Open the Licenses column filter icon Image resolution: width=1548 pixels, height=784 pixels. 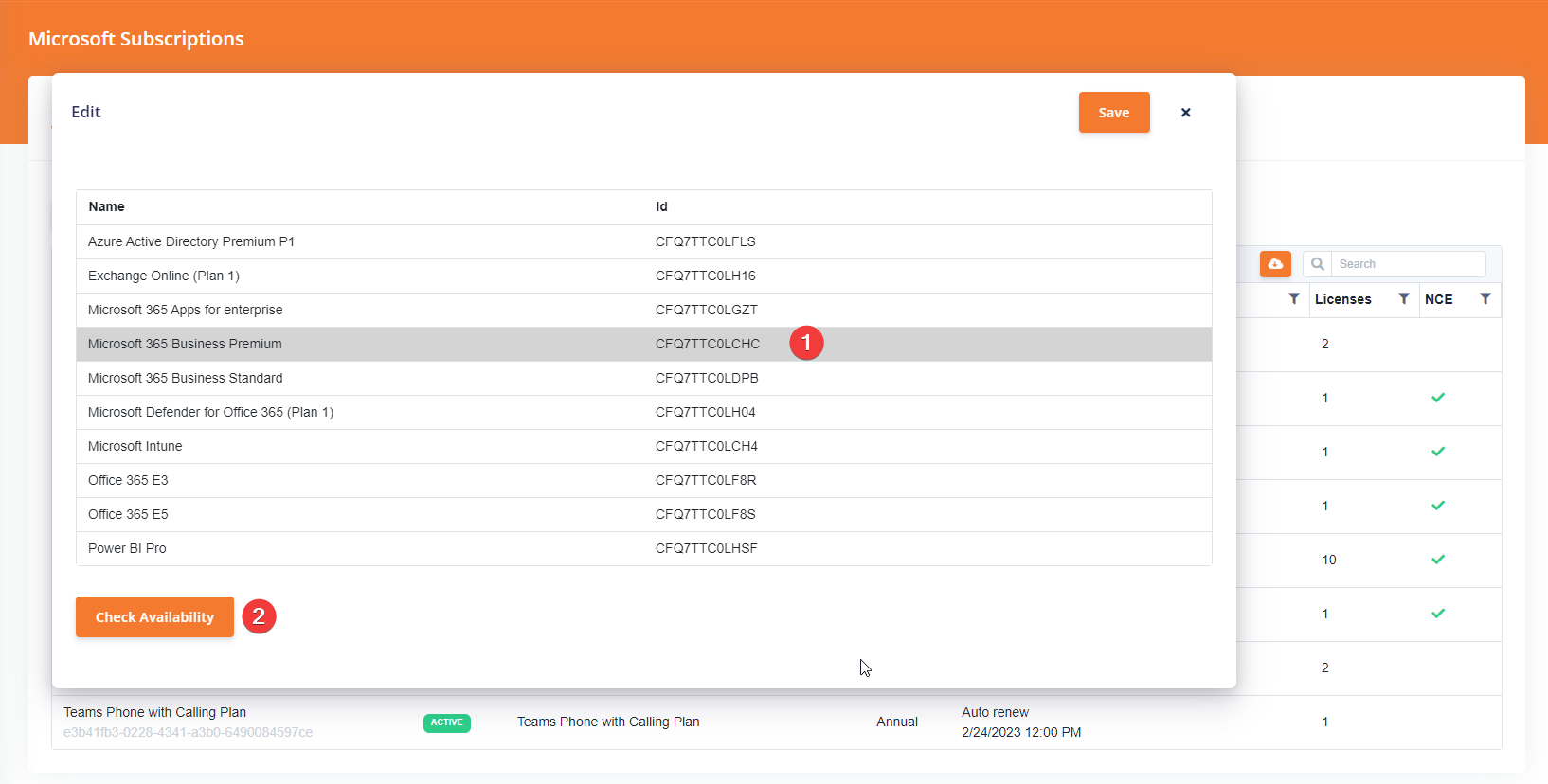1404,298
